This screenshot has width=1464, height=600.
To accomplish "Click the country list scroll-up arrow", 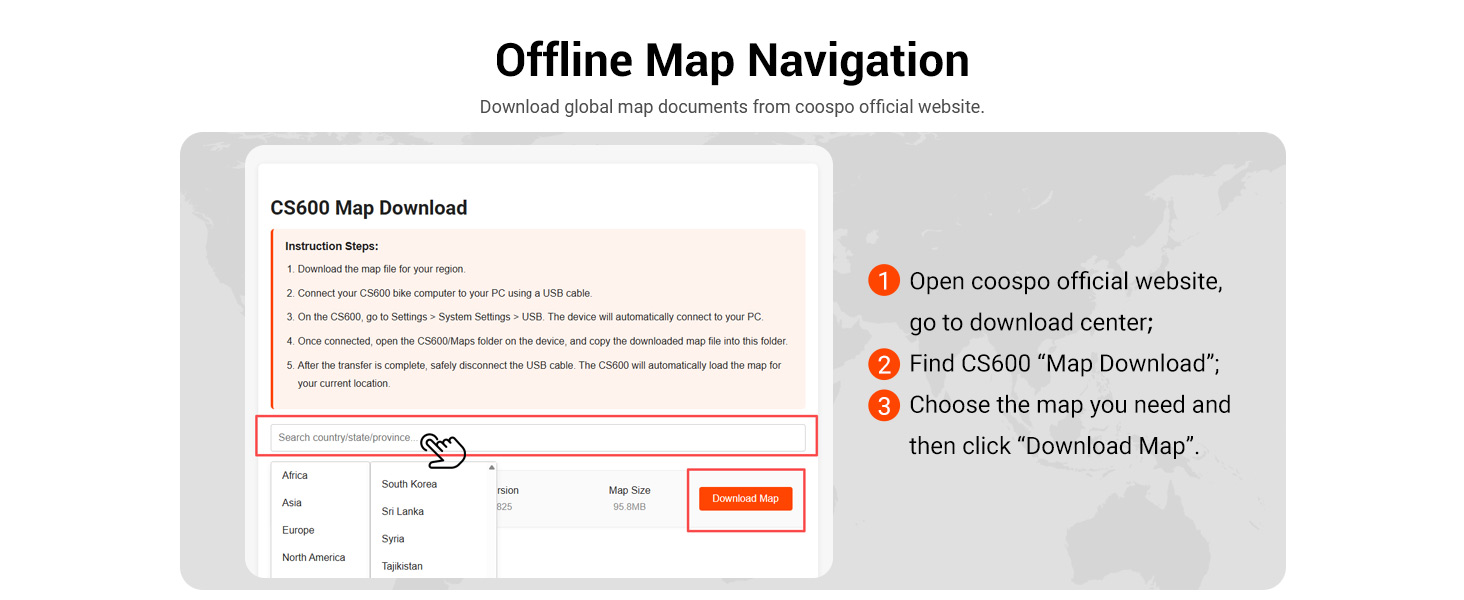I will coord(491,467).
